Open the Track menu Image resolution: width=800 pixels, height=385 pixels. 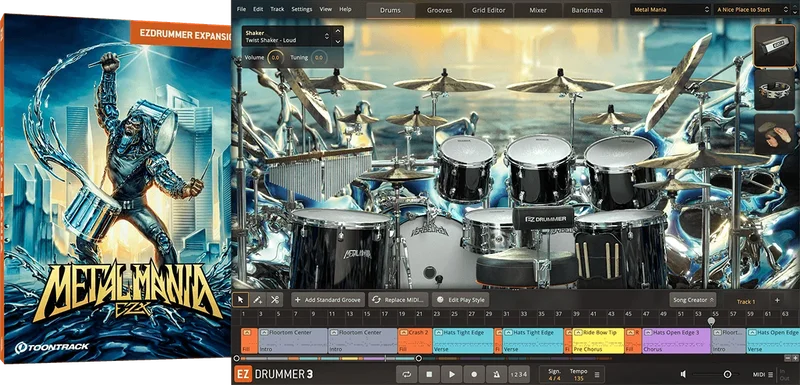pyautogui.click(x=278, y=9)
